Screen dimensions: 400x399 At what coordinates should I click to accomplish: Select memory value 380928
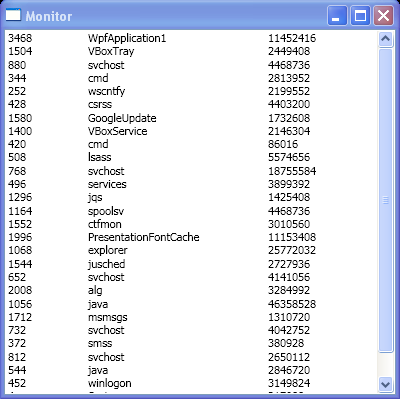coord(286,343)
